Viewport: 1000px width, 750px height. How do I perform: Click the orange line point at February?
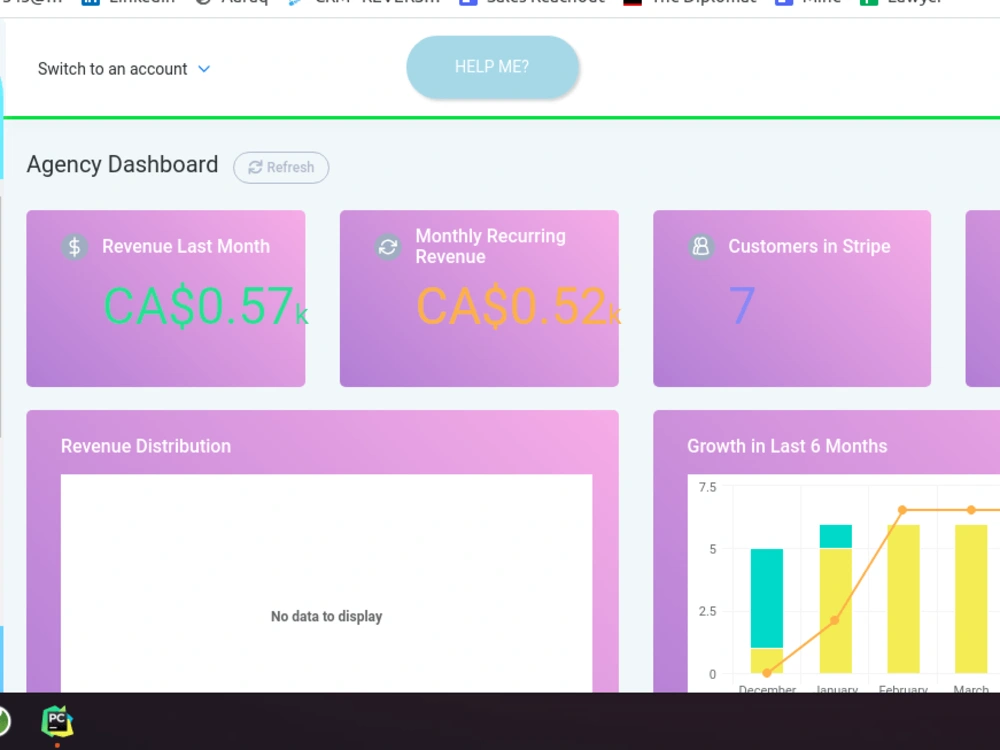[902, 510]
